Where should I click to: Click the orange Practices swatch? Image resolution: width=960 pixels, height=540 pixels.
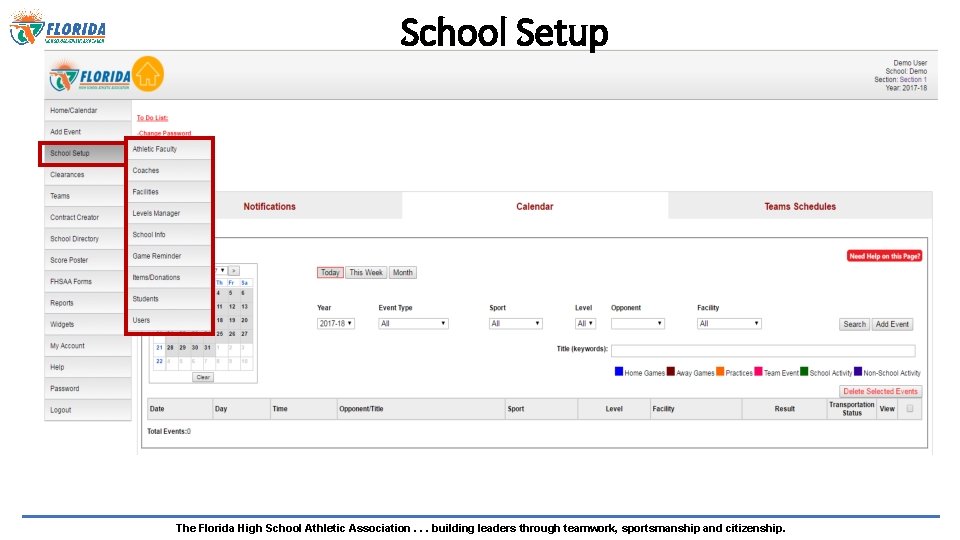pyautogui.click(x=720, y=372)
